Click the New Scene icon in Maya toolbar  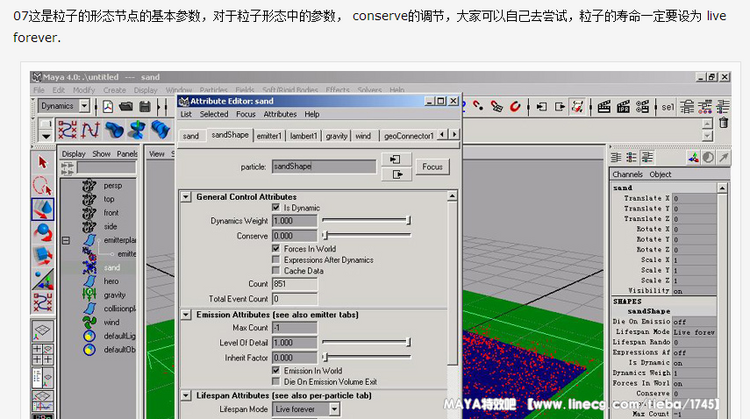(108, 107)
